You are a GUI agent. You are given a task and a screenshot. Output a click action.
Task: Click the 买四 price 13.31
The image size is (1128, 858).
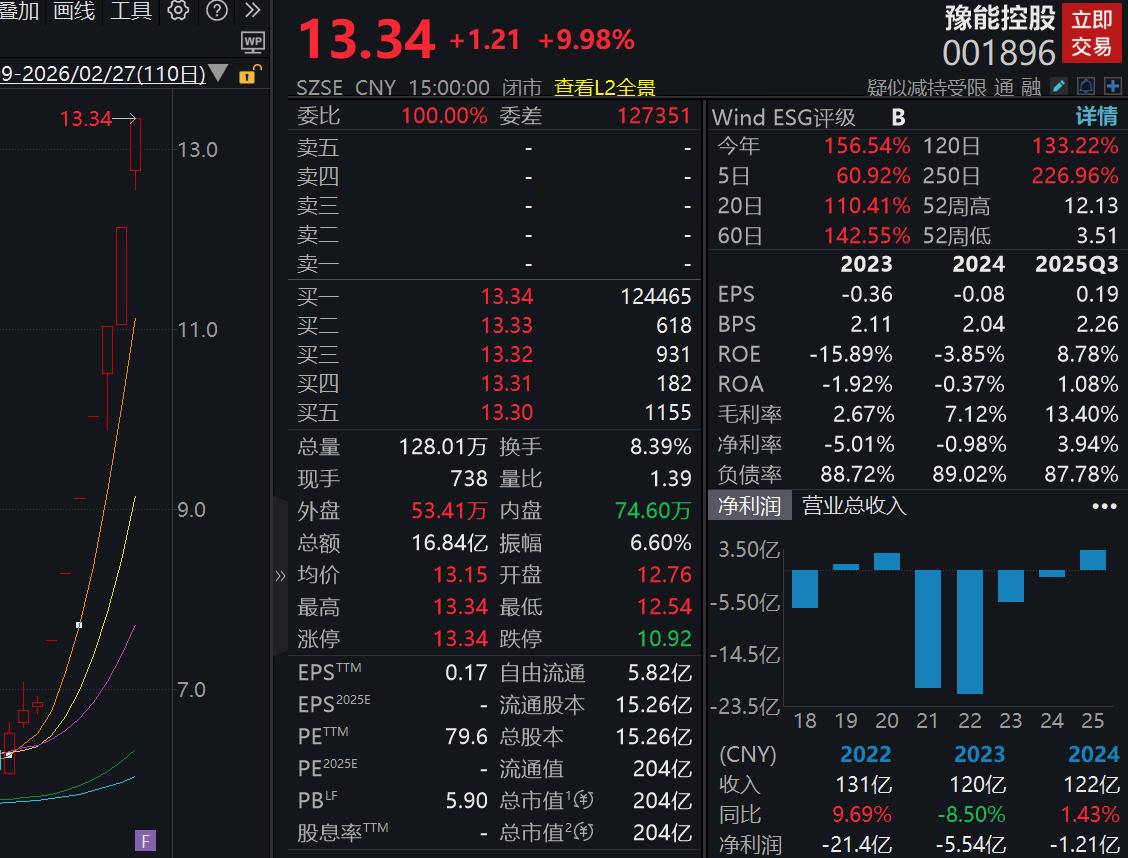click(506, 383)
